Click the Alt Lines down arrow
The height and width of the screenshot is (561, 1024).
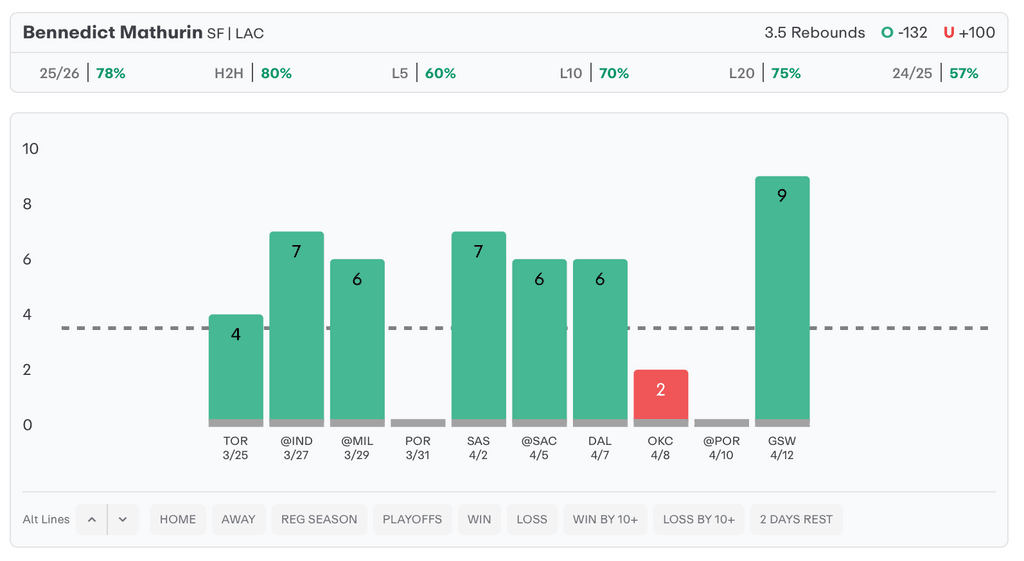pyautogui.click(x=123, y=519)
